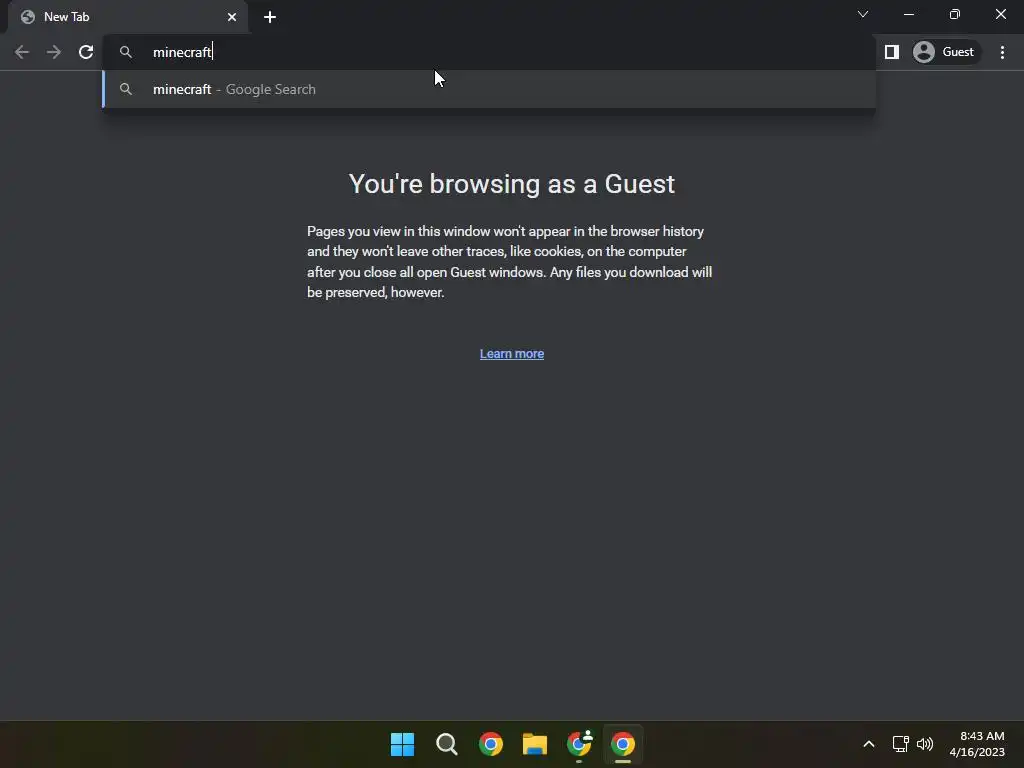The height and width of the screenshot is (768, 1024).
Task: Follow the Learn more link
Action: [x=512, y=354]
